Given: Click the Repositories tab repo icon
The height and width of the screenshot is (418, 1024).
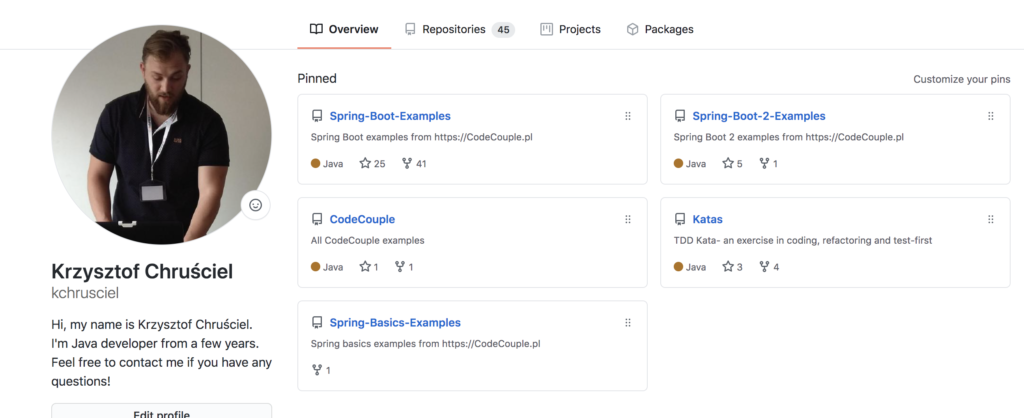Looking at the screenshot, I should 410,29.
